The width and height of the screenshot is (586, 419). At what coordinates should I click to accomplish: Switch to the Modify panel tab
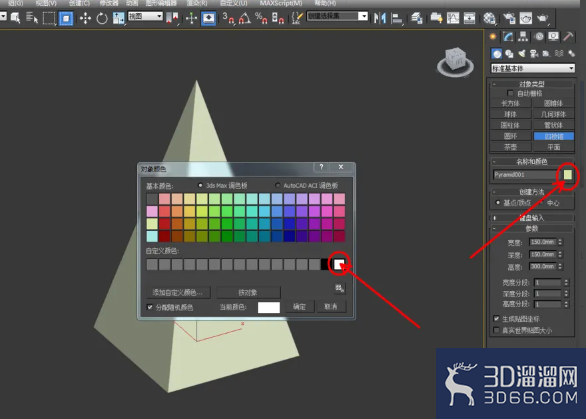pyautogui.click(x=508, y=36)
